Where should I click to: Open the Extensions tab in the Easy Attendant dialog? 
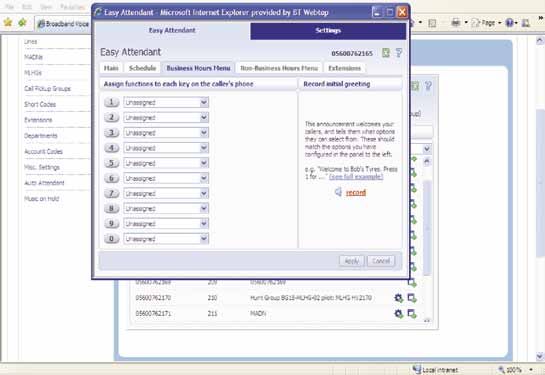tap(344, 68)
